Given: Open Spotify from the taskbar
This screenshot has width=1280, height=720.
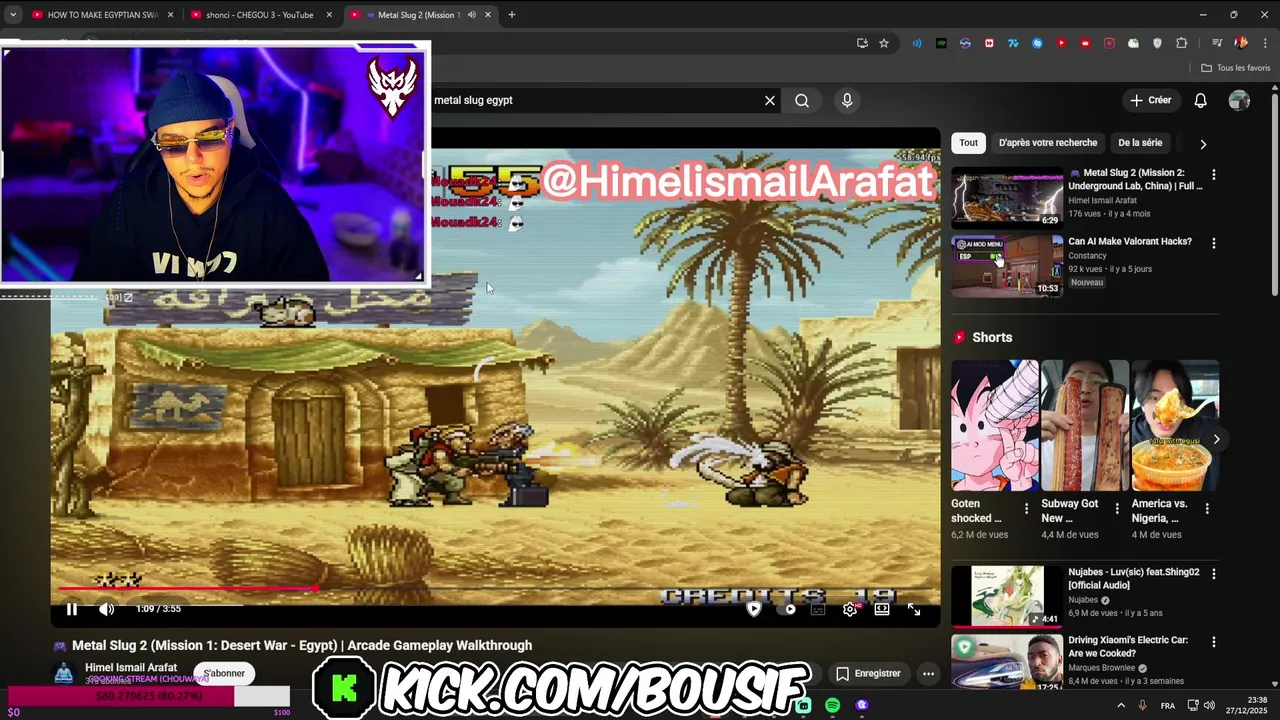Looking at the screenshot, I should point(832,706).
